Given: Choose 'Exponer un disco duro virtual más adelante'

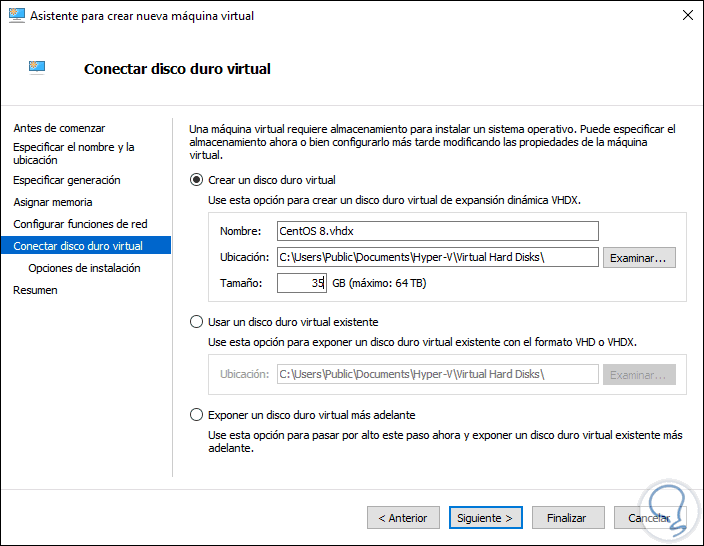Looking at the screenshot, I should (x=196, y=415).
